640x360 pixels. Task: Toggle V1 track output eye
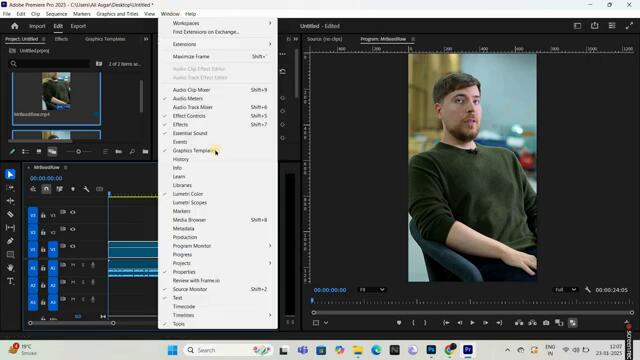pos(73,246)
